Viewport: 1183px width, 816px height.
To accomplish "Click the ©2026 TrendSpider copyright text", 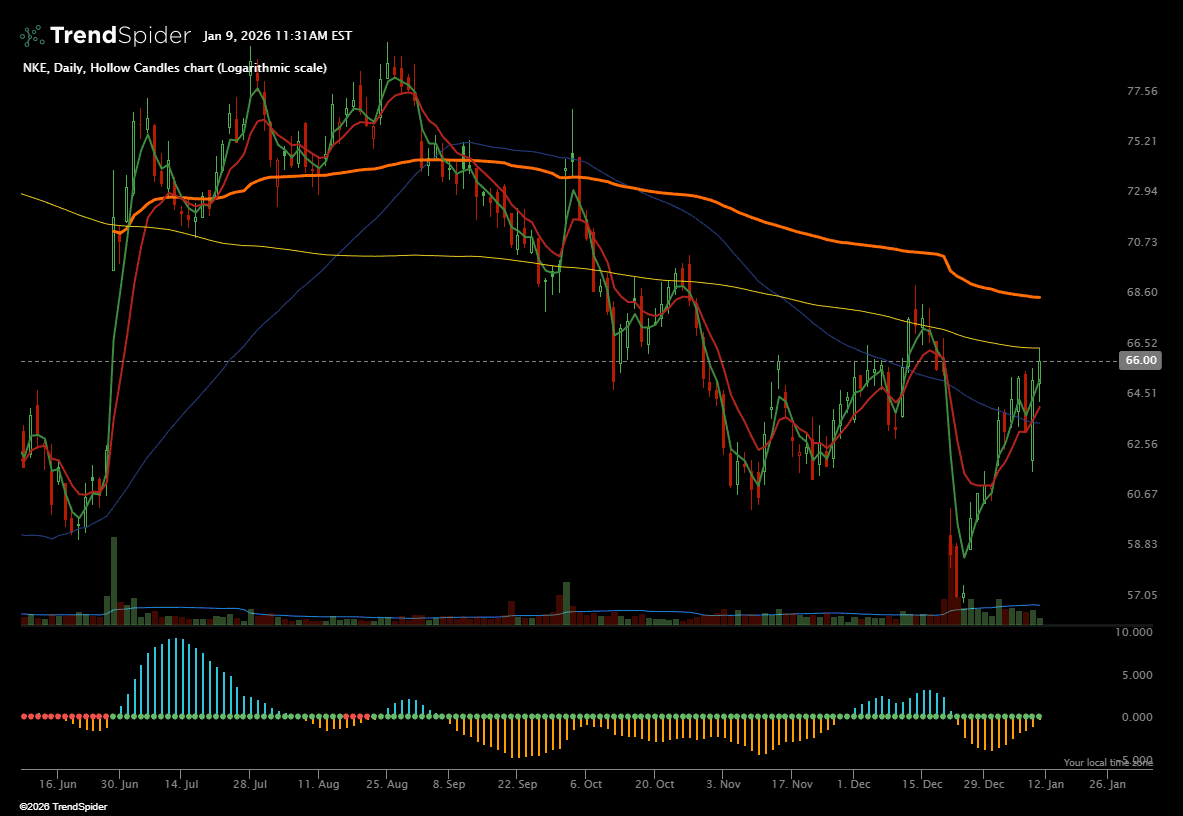I will point(59,806).
